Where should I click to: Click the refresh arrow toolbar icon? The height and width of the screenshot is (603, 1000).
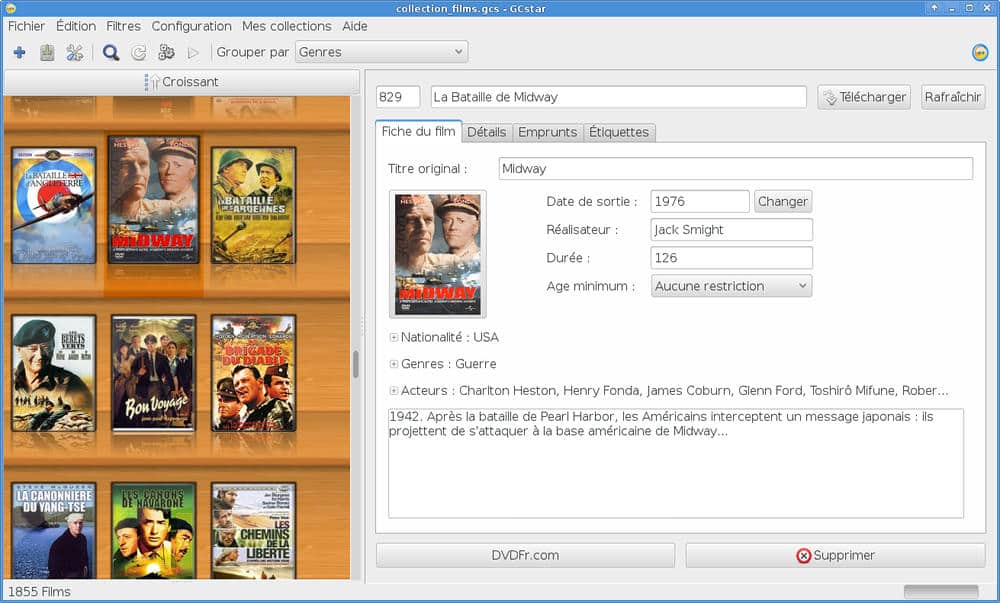pos(139,52)
